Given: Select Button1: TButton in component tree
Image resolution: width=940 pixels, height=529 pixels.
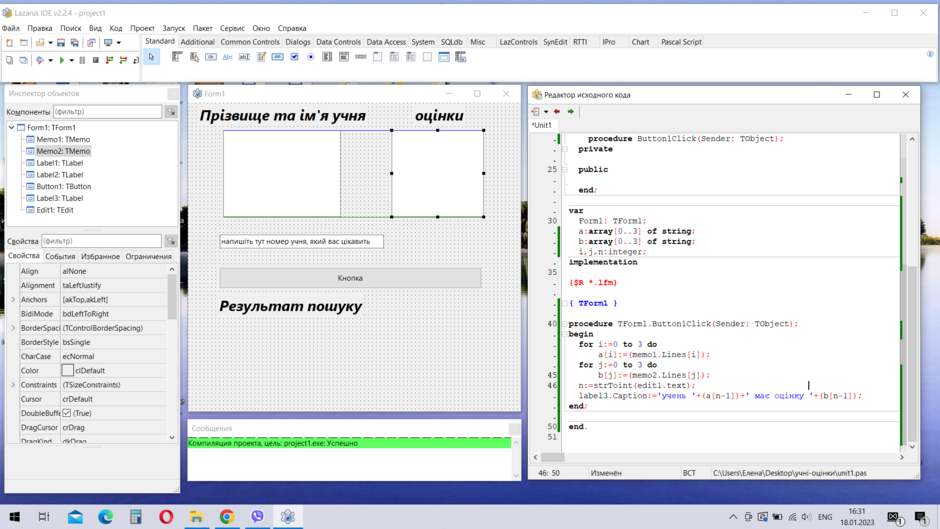Looking at the screenshot, I should tap(64, 187).
